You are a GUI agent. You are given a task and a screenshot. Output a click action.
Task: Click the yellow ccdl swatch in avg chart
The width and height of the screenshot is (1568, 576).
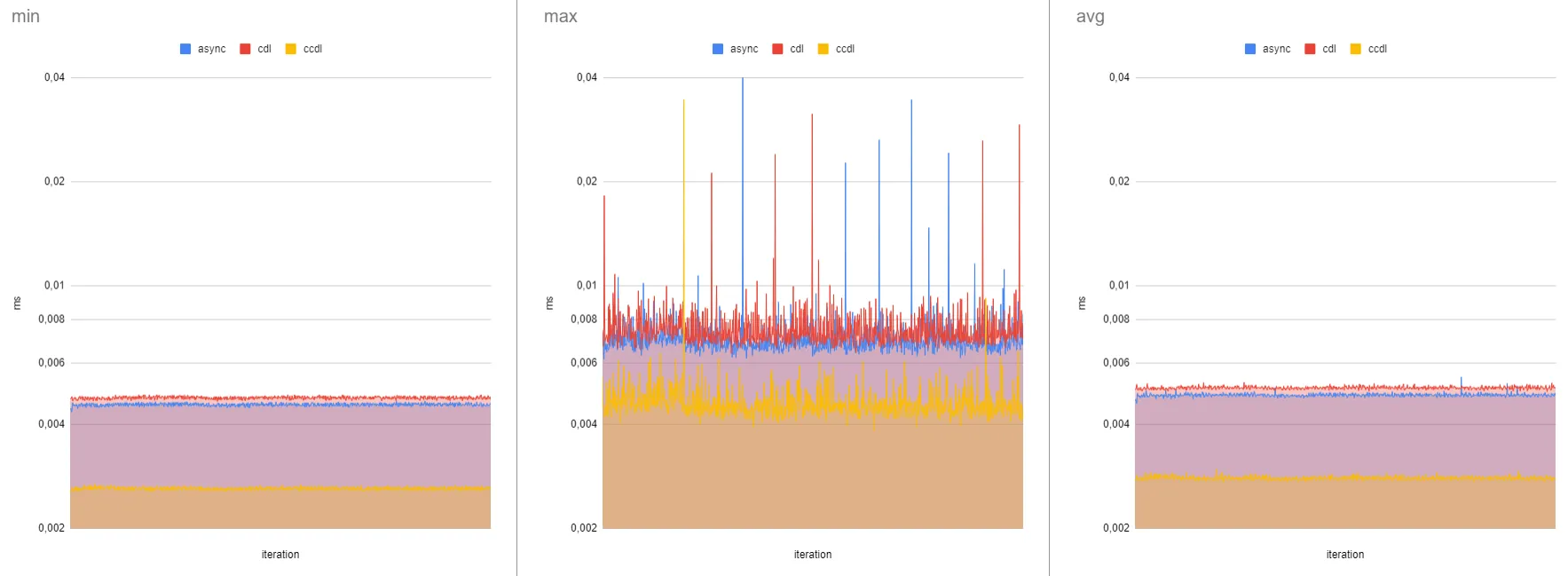pos(1355,49)
